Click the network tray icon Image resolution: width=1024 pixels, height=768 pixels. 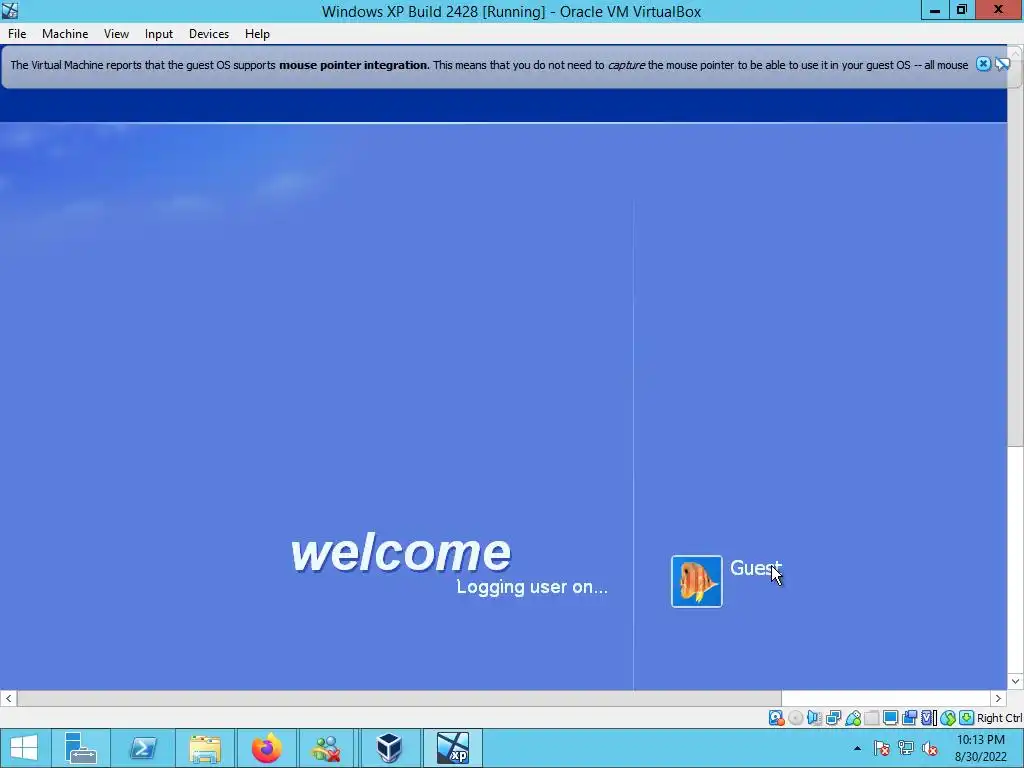point(906,748)
